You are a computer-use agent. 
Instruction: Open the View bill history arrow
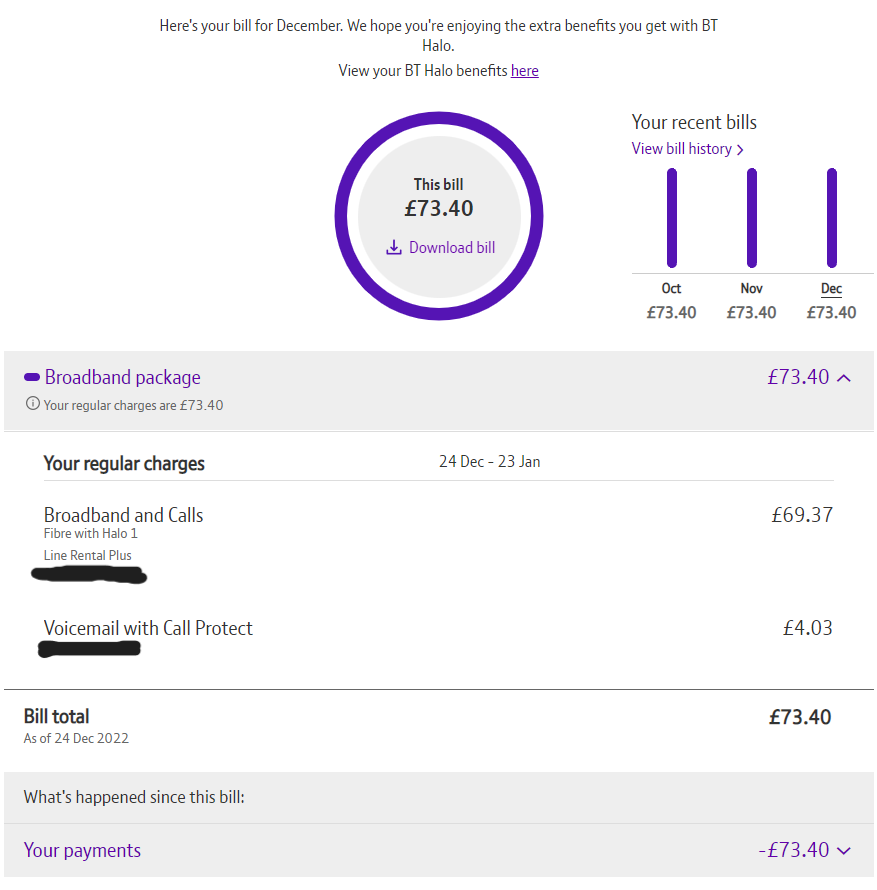click(740, 150)
